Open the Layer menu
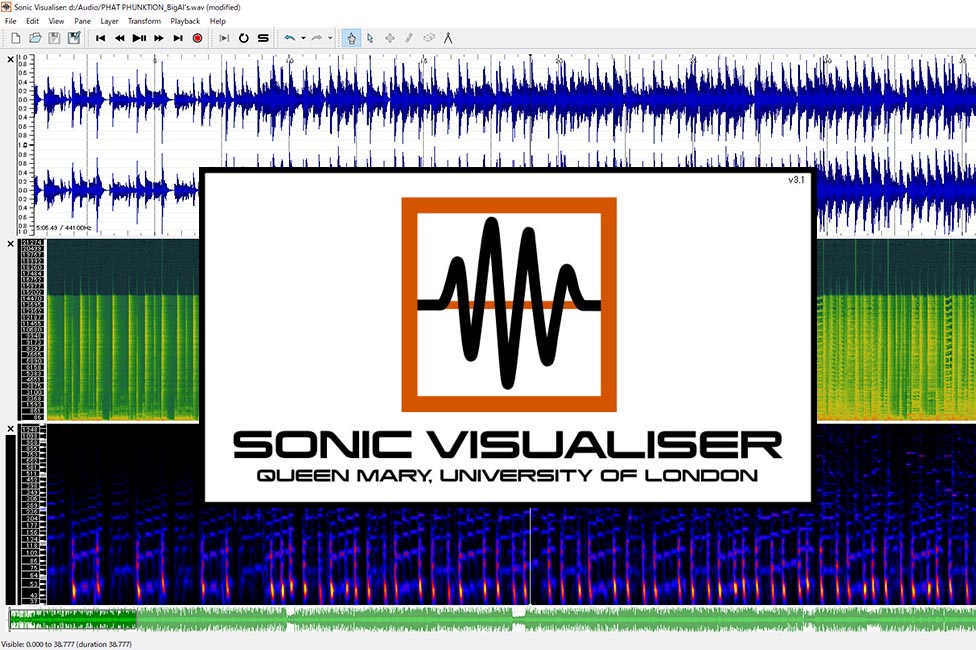Image resolution: width=976 pixels, height=650 pixels. point(109,21)
